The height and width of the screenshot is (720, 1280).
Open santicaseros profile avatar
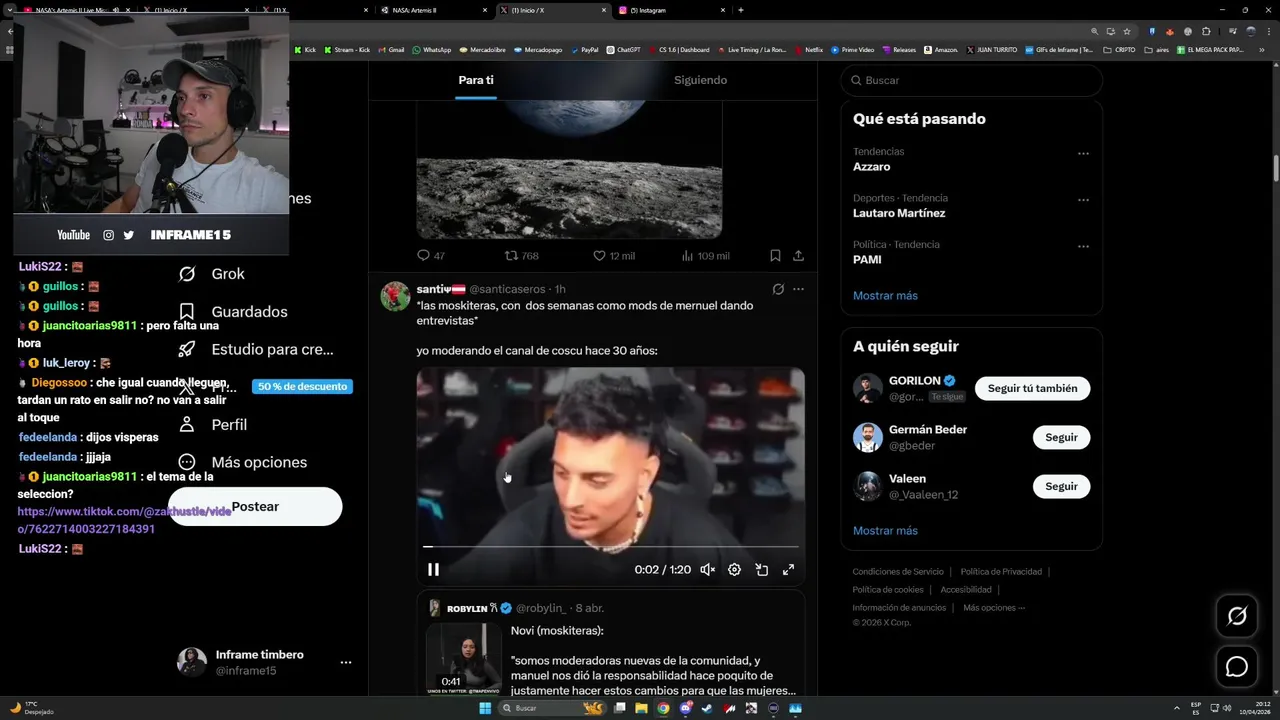click(x=395, y=296)
